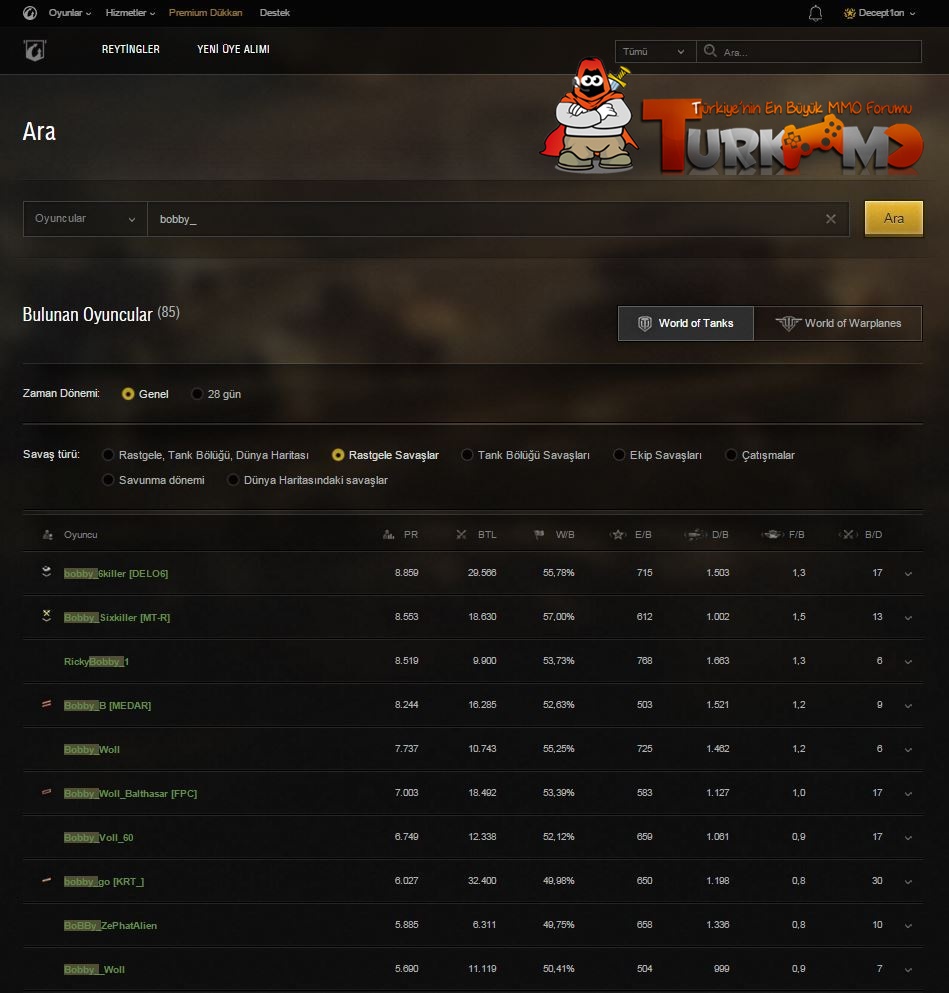Click the search magnifier icon in header
The width and height of the screenshot is (949, 993).
(x=710, y=51)
